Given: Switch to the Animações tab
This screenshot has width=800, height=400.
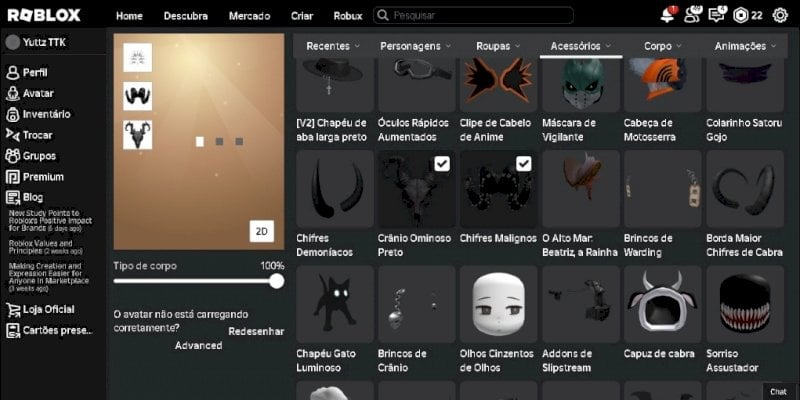Looking at the screenshot, I should click(x=745, y=46).
